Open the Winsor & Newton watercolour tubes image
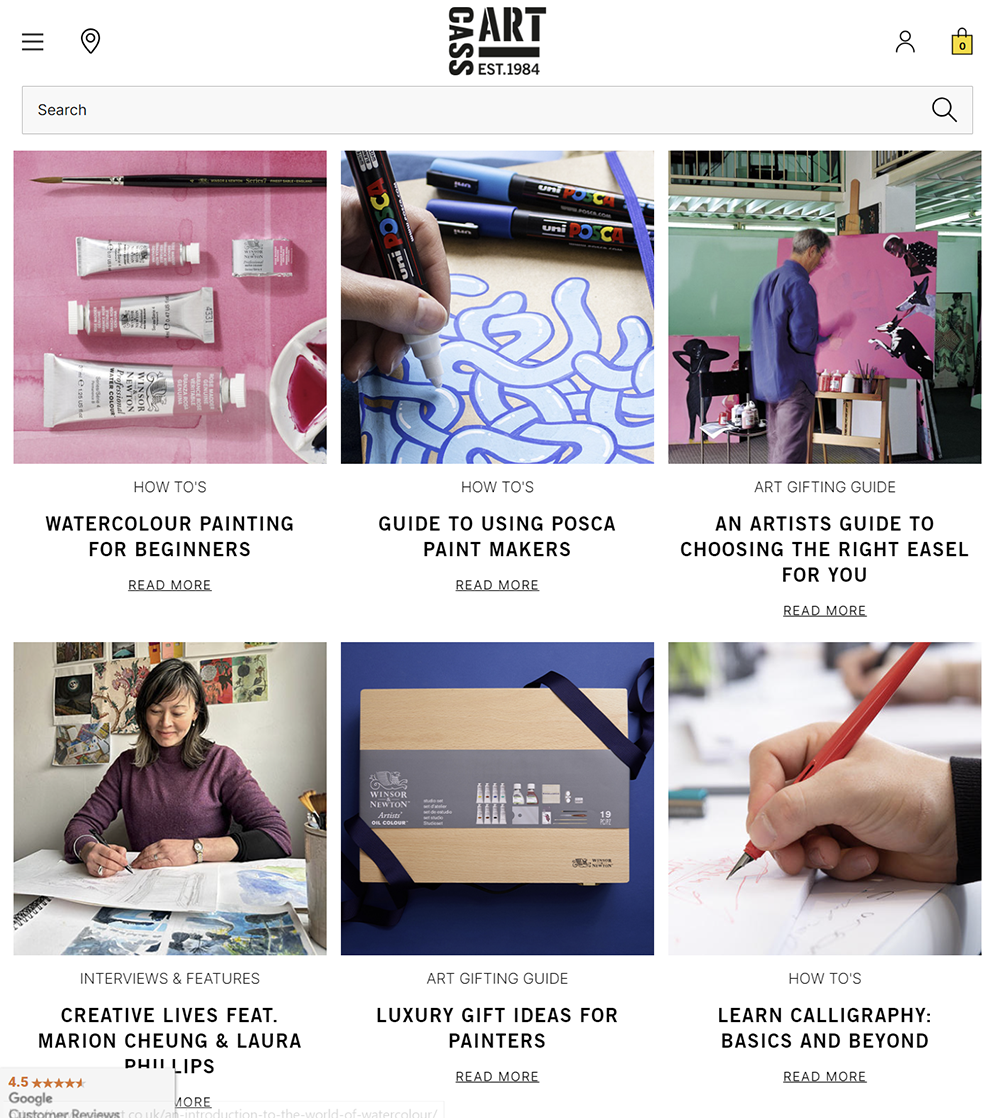Image resolution: width=1000 pixels, height=1118 pixels. tap(170, 307)
